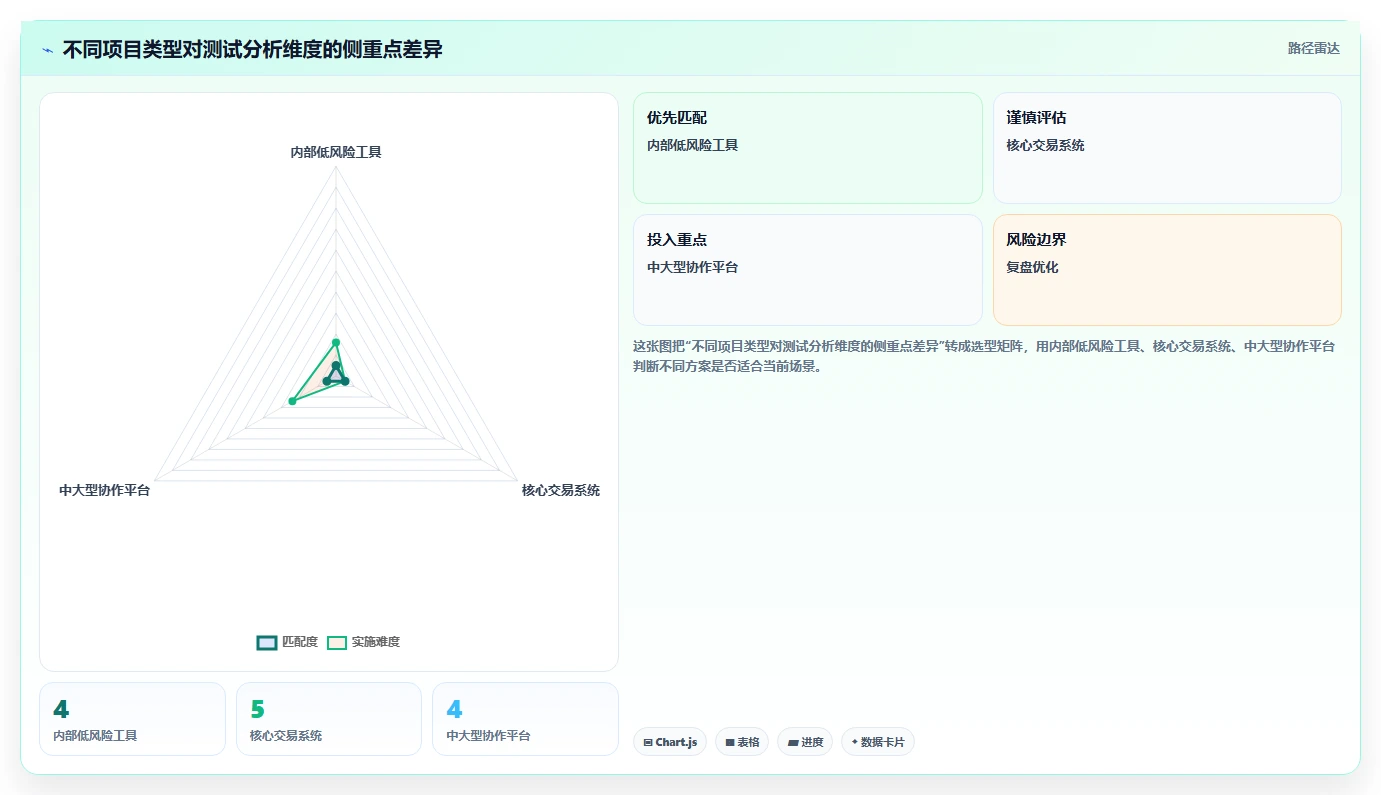Viewport: 1381px width, 795px height.
Task: Select the 数据卡片 tag chip
Action: pos(877,742)
